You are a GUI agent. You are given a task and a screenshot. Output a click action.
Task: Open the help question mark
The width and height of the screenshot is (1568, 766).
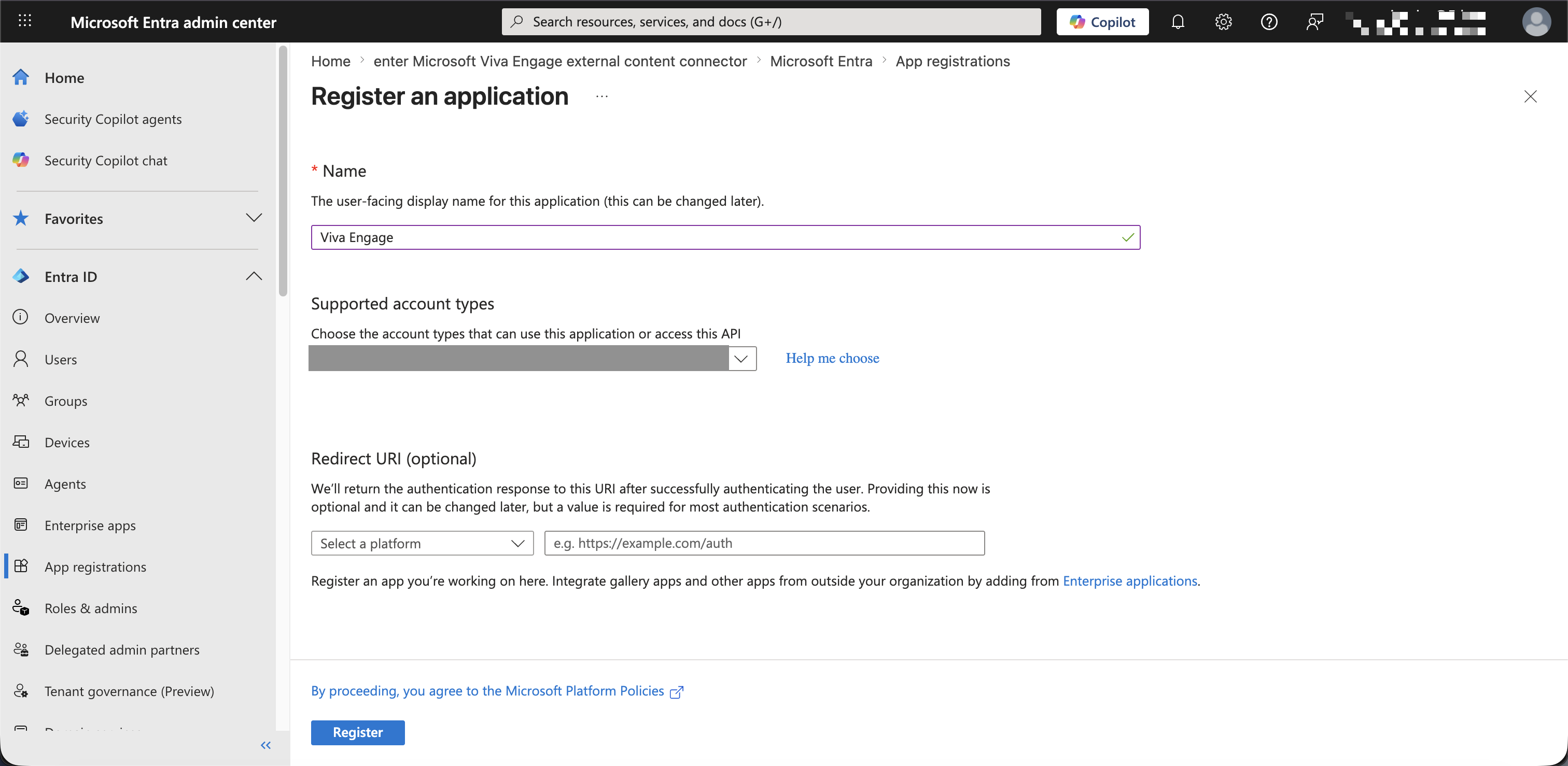pos(1268,22)
